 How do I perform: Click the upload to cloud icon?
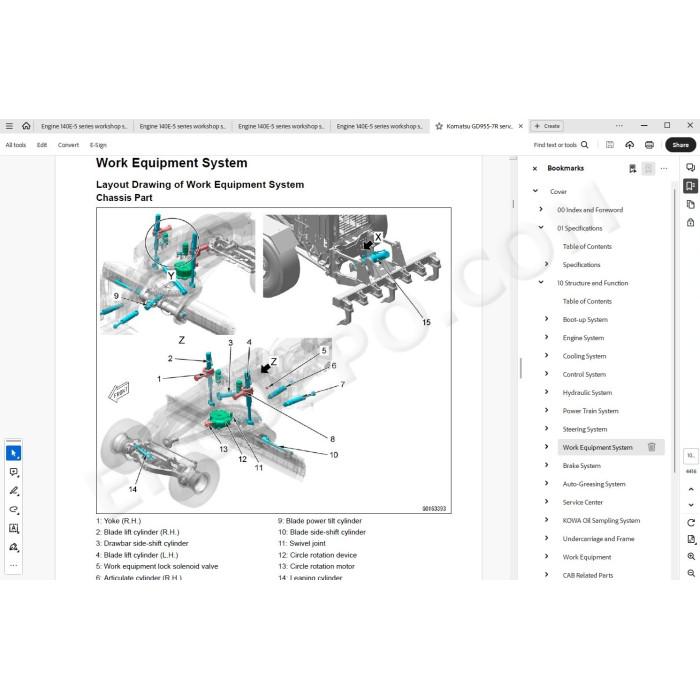(x=629, y=145)
